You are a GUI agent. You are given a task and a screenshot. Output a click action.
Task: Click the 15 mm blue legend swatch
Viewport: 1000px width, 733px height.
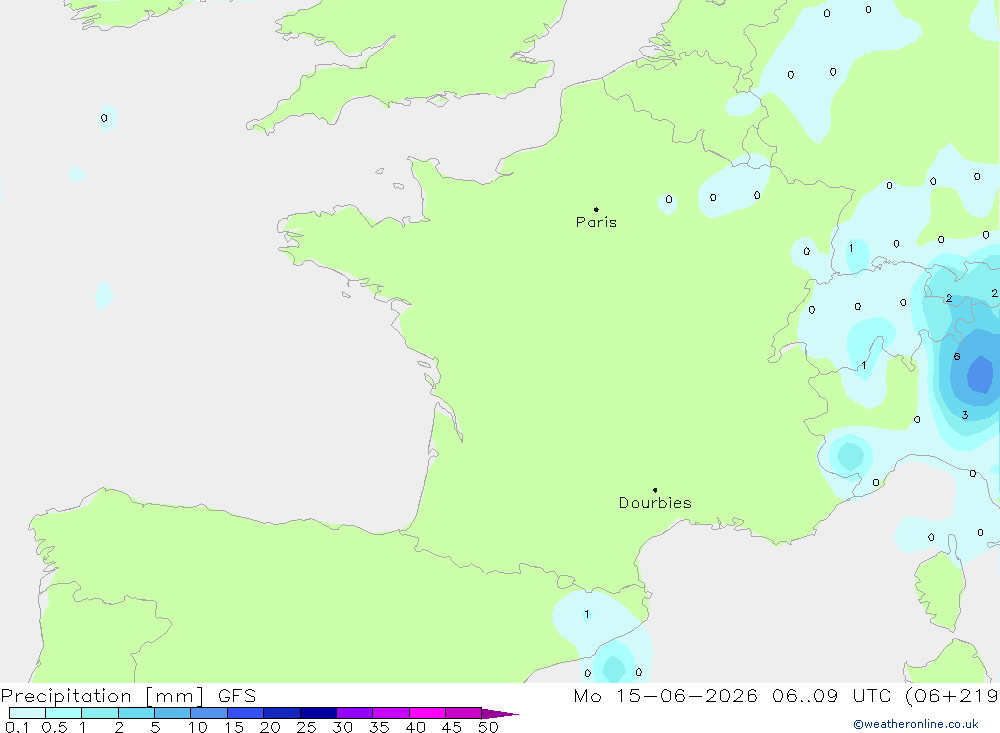245,713
